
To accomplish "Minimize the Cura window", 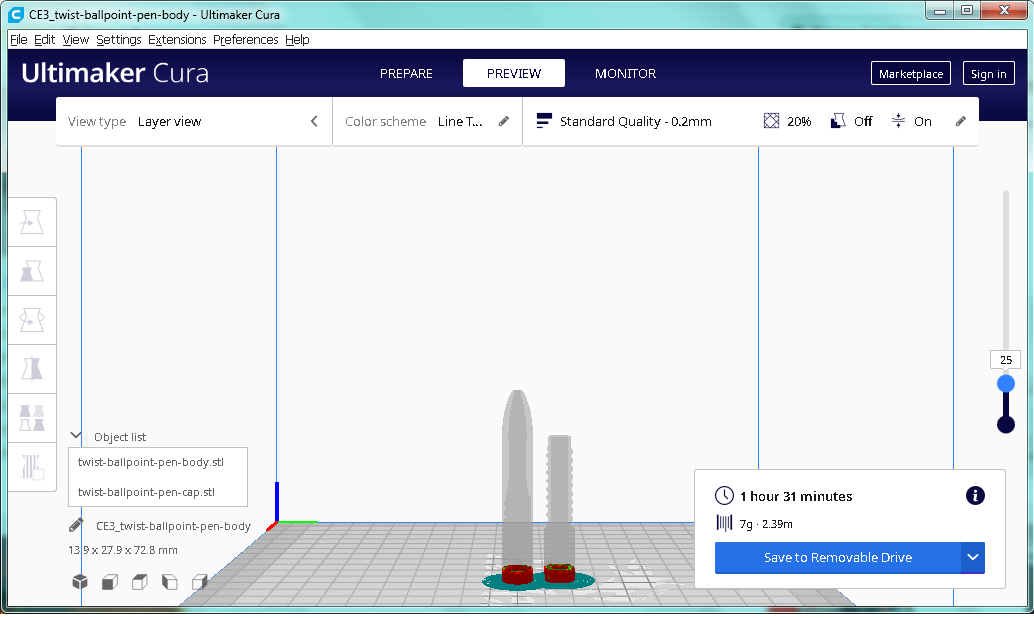I will (940, 11).
